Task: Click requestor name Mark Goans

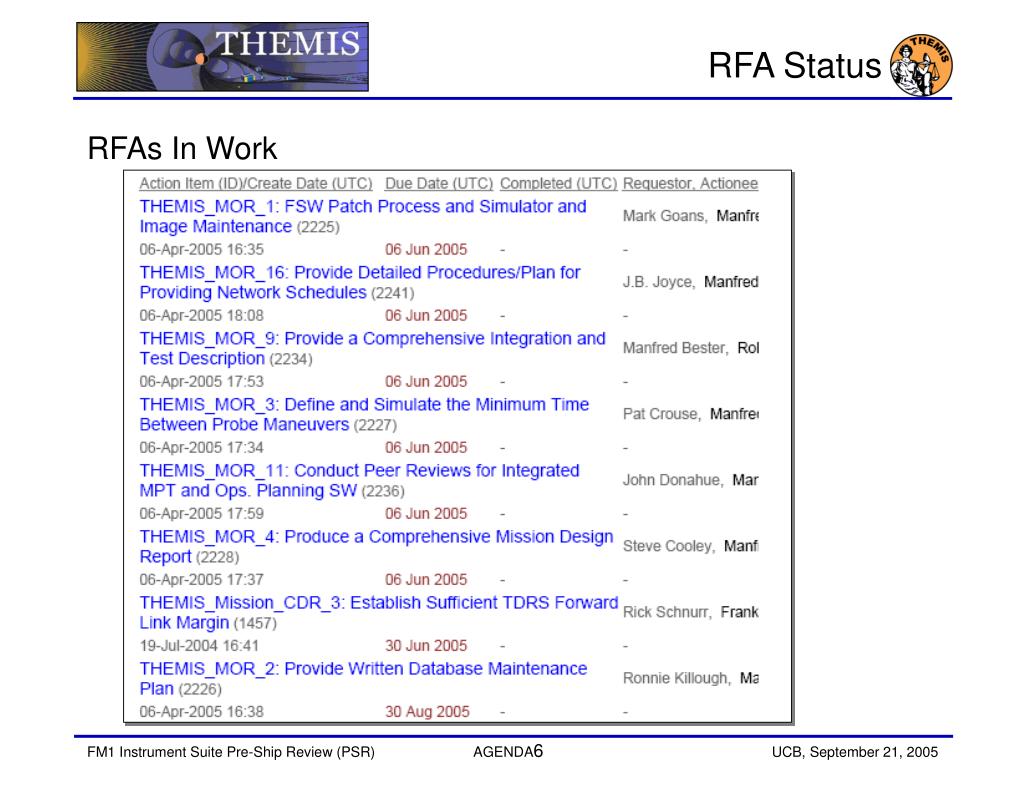Action: (665, 216)
